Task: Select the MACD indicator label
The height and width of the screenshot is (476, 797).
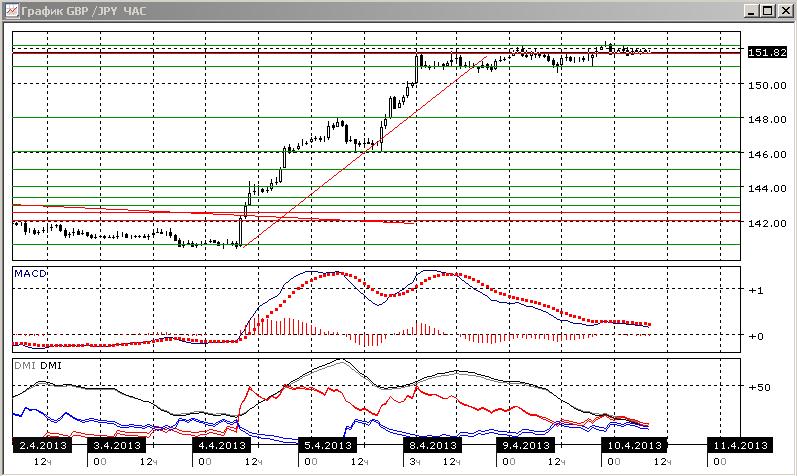Action: click(x=30, y=274)
